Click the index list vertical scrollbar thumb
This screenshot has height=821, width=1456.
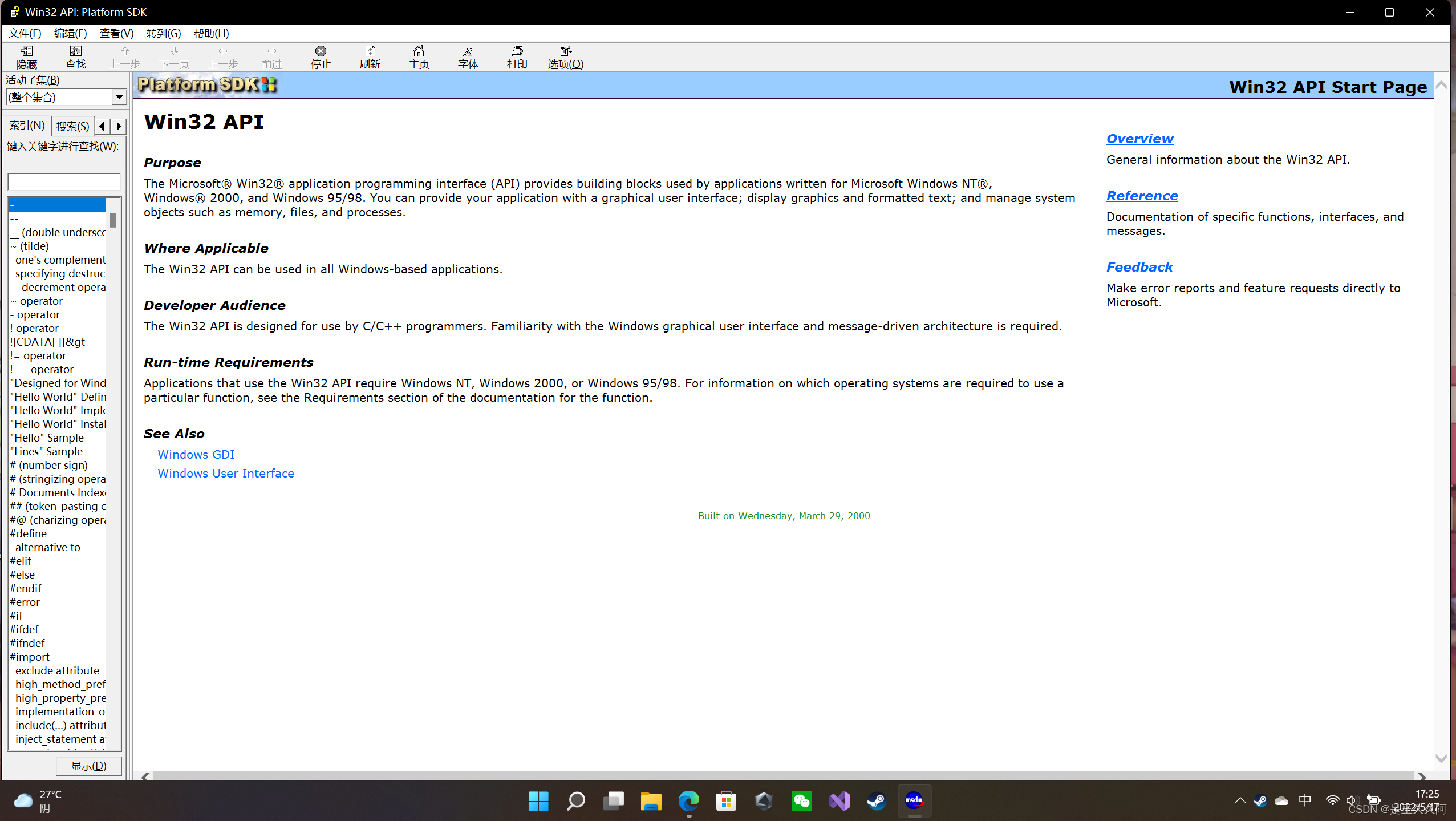click(x=113, y=220)
